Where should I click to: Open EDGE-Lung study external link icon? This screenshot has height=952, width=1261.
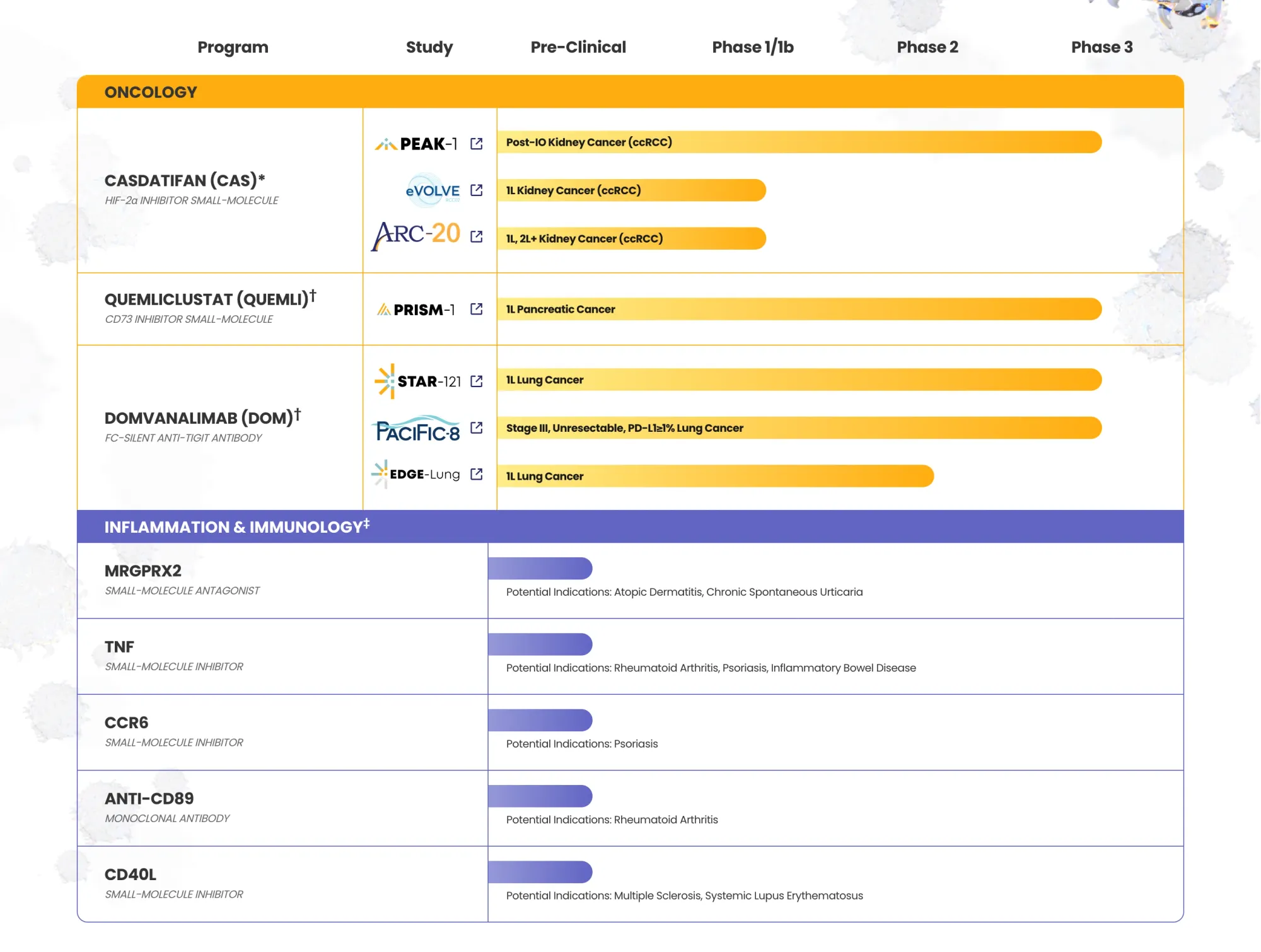[477, 474]
